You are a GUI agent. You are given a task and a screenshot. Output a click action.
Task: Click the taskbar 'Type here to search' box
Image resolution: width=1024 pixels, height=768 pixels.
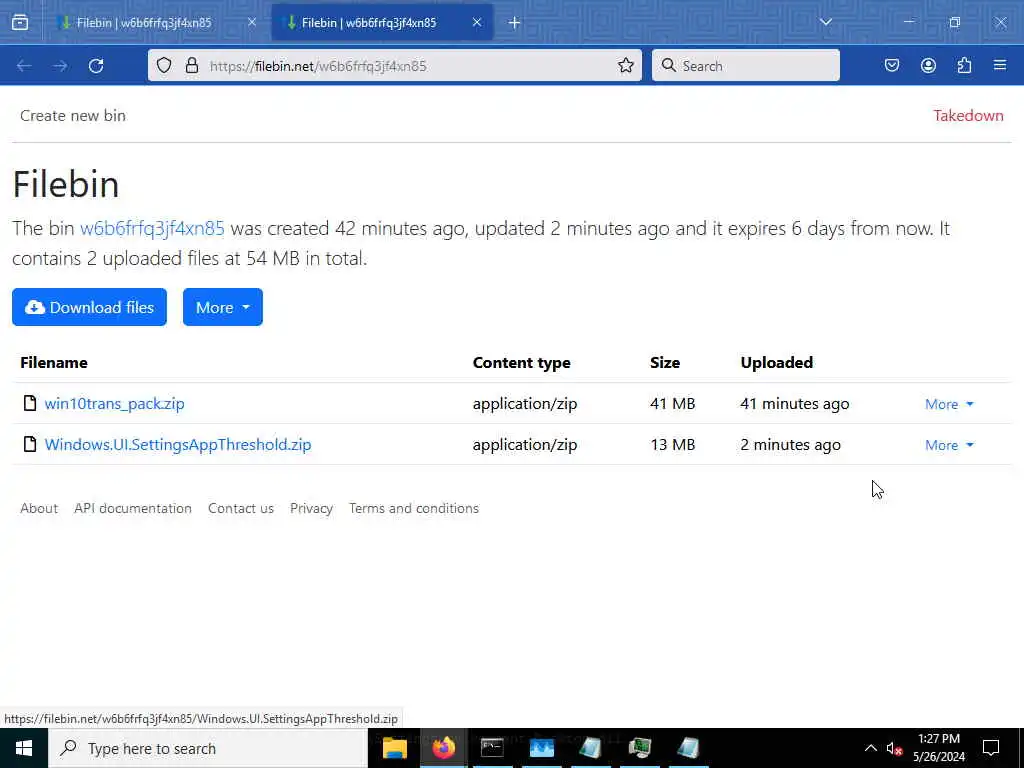coord(208,748)
